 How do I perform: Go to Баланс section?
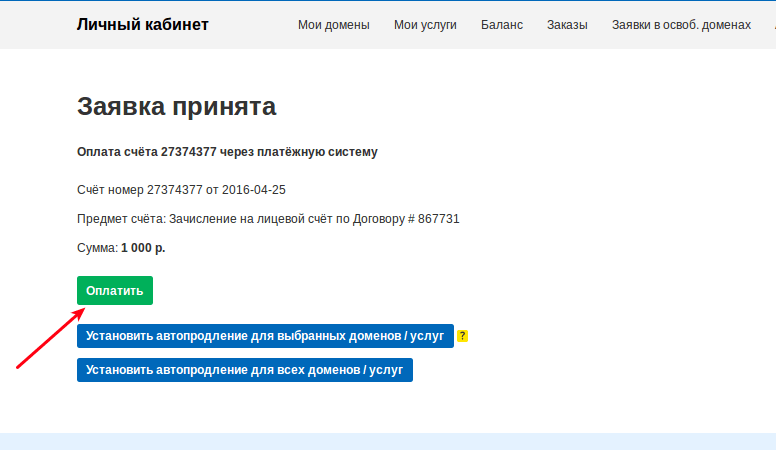point(502,25)
